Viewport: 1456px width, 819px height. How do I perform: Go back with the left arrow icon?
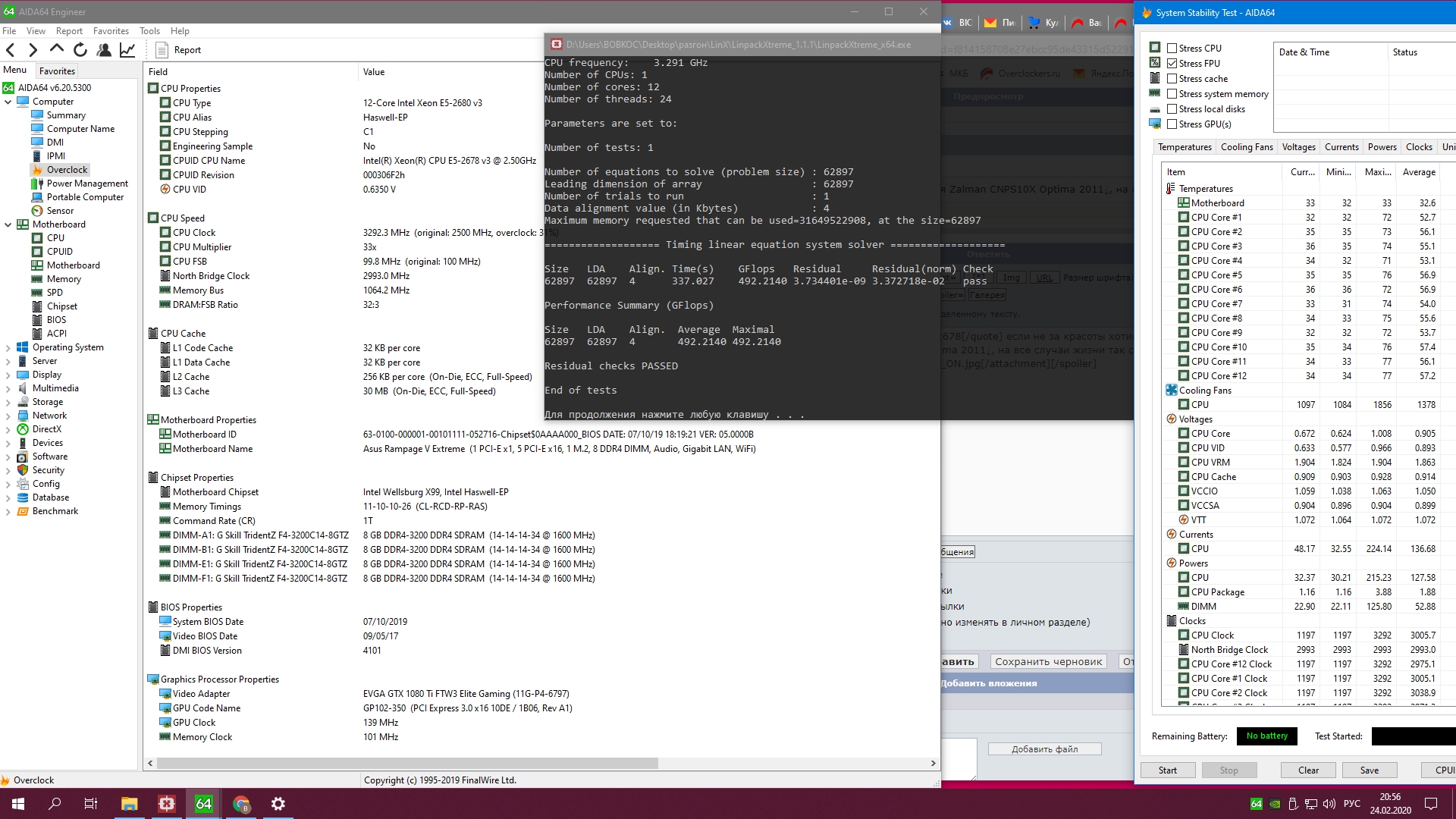(11, 50)
